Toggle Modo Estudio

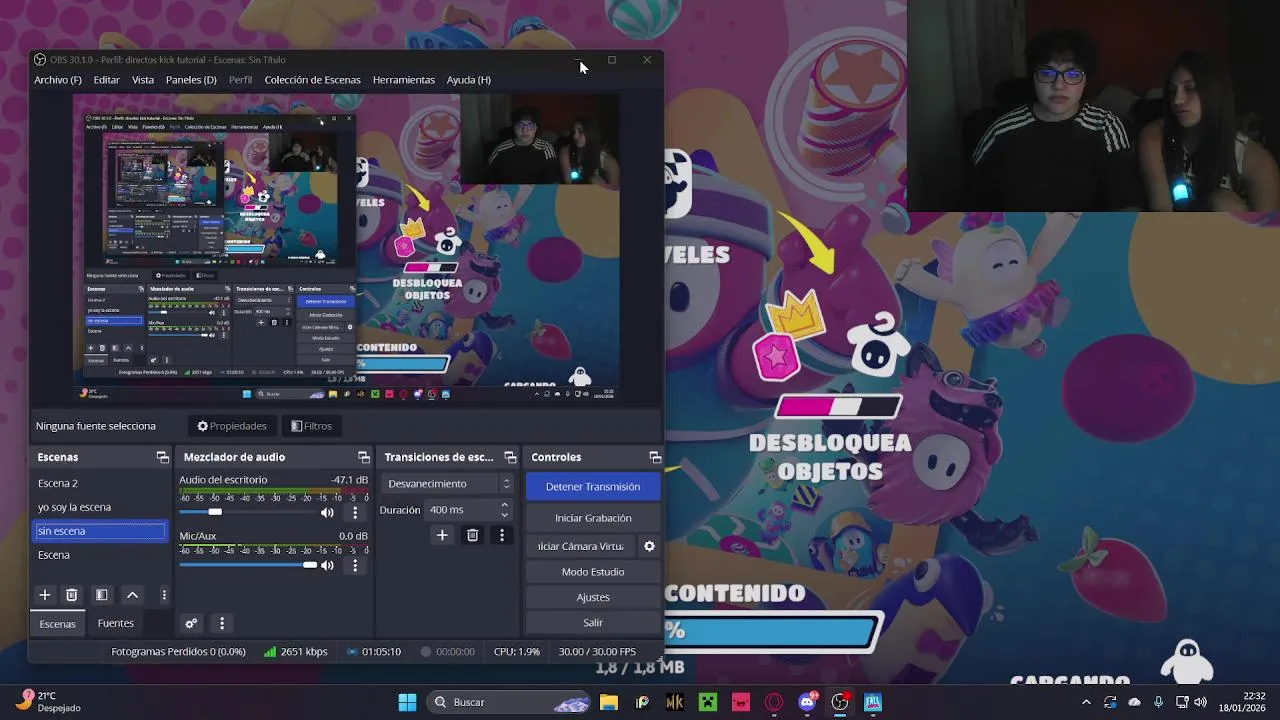593,572
